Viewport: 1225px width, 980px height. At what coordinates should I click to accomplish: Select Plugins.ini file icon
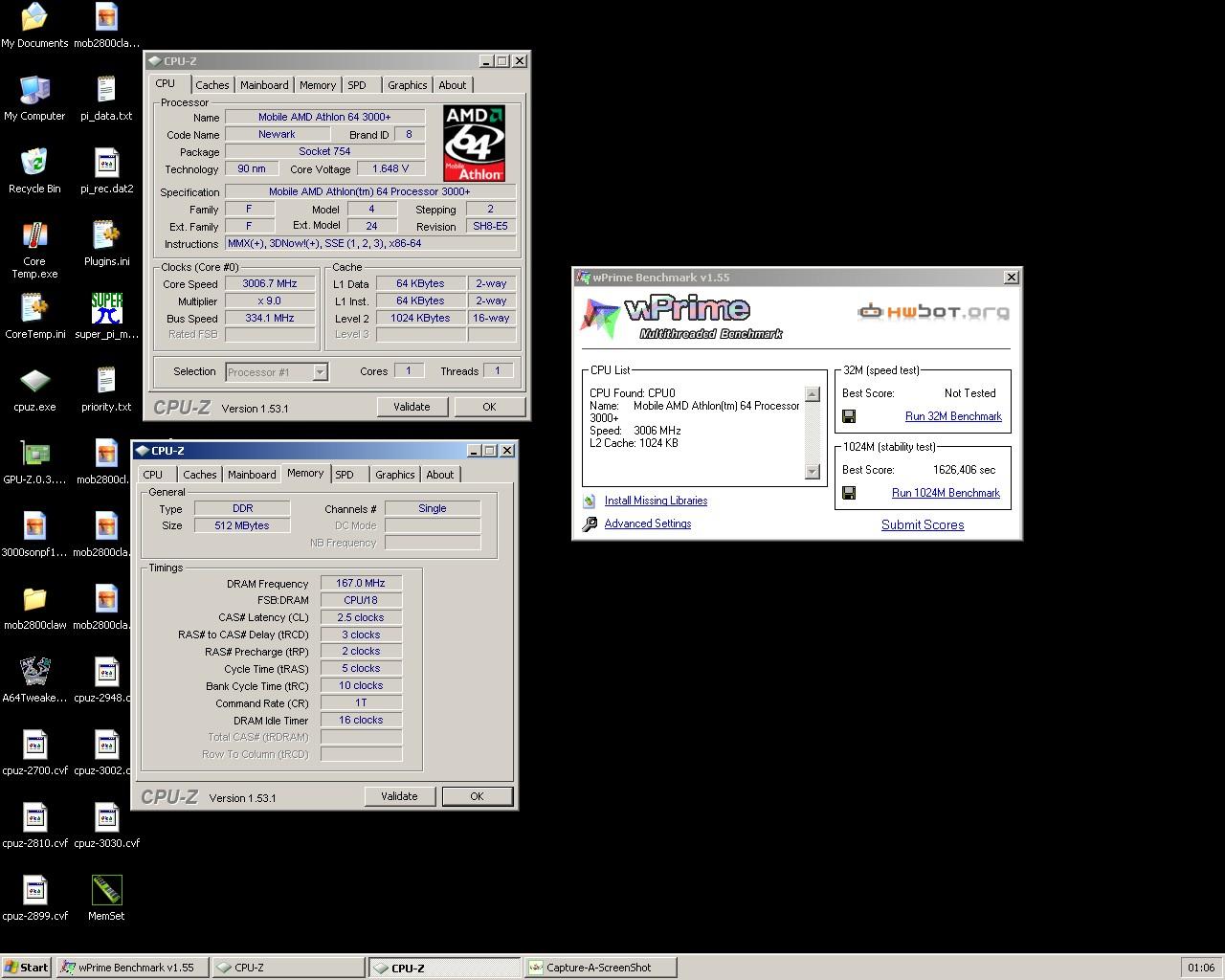(x=106, y=235)
